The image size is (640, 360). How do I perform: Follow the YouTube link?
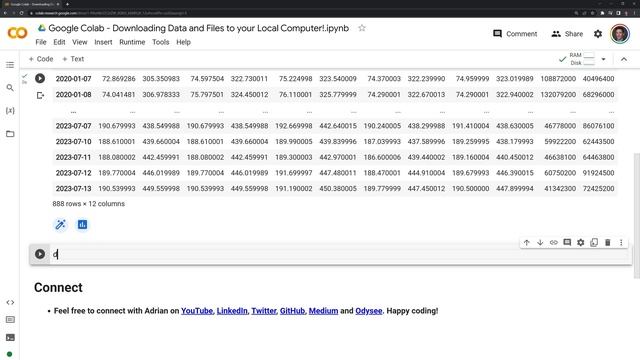click(x=197, y=311)
